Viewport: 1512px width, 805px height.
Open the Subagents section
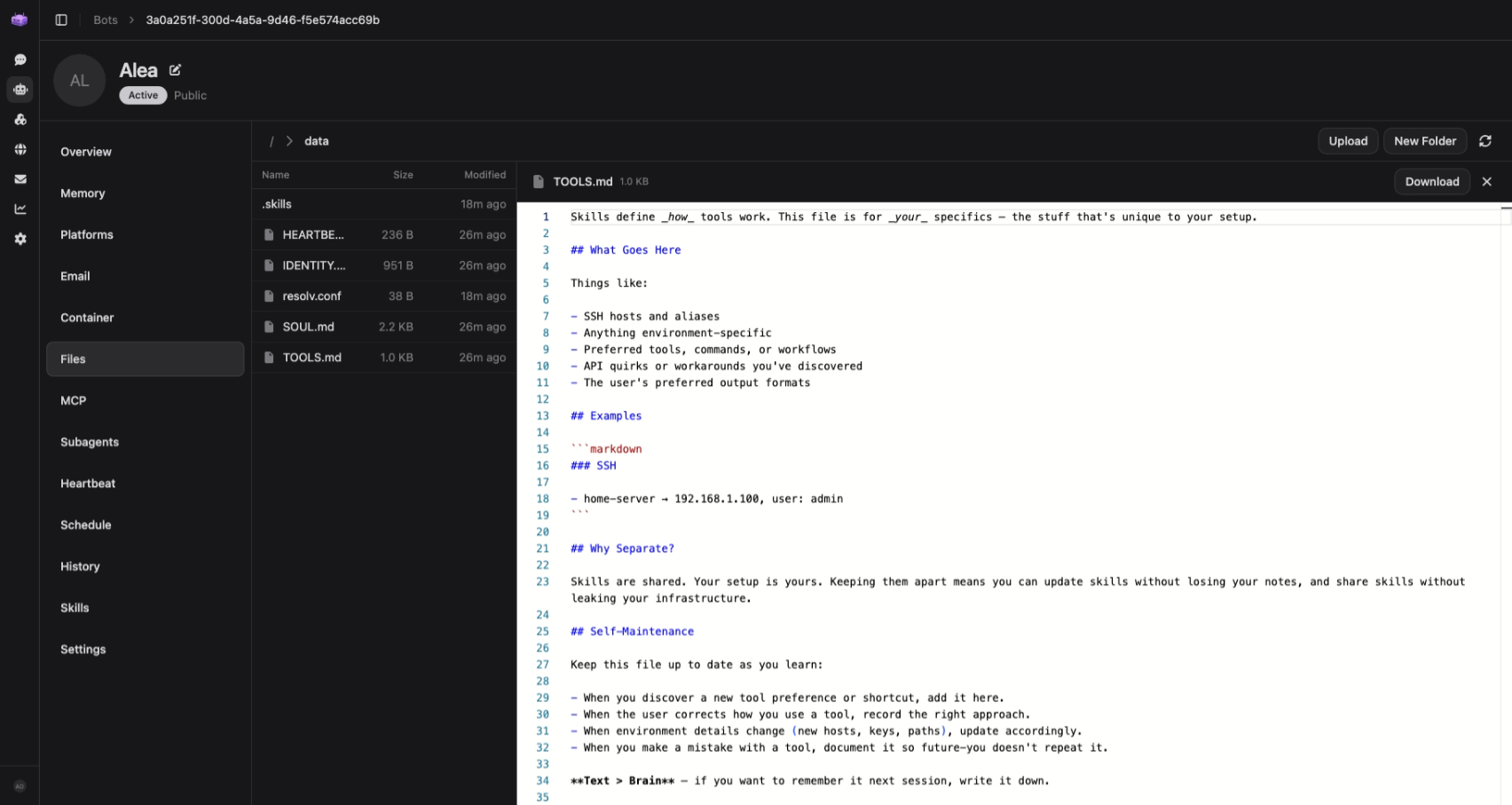click(x=90, y=442)
